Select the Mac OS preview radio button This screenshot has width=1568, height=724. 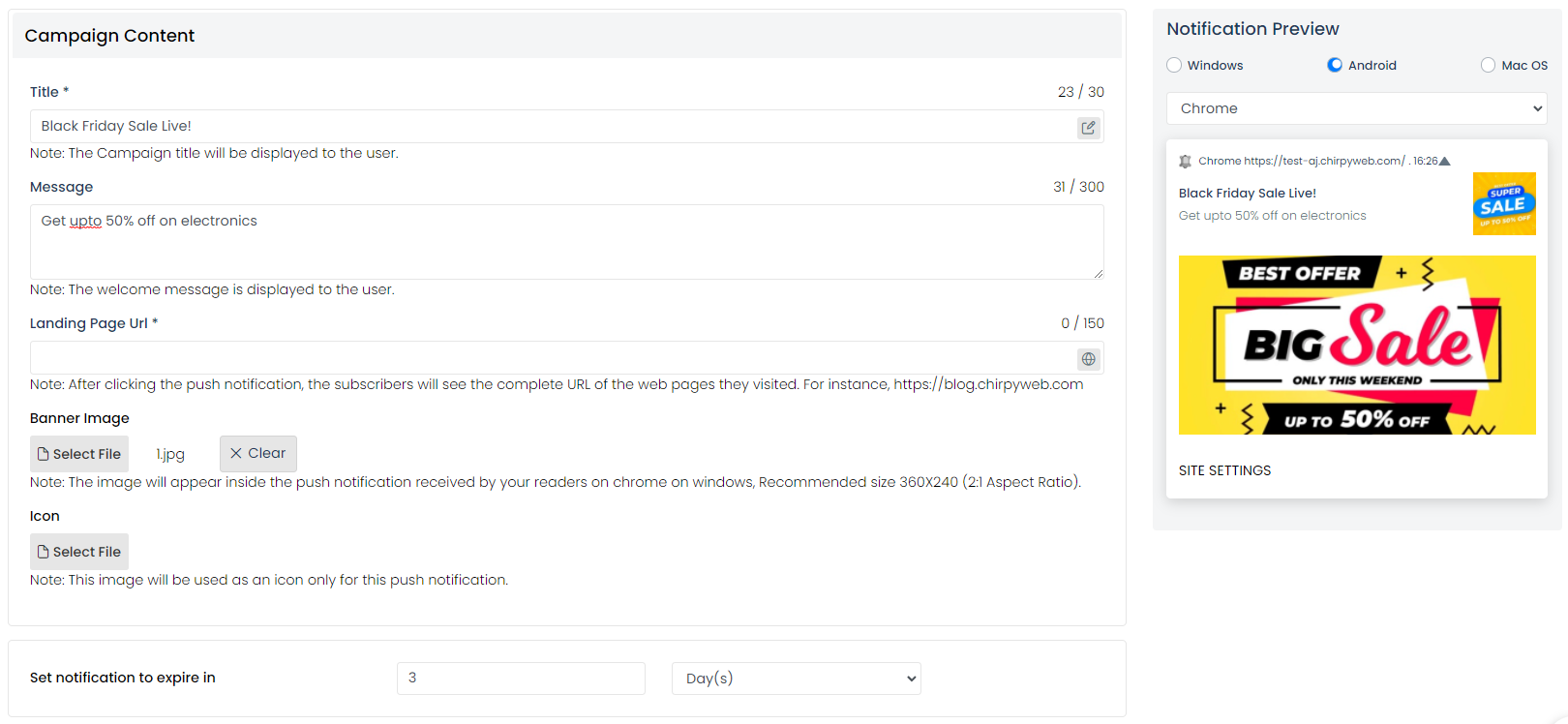point(1488,65)
